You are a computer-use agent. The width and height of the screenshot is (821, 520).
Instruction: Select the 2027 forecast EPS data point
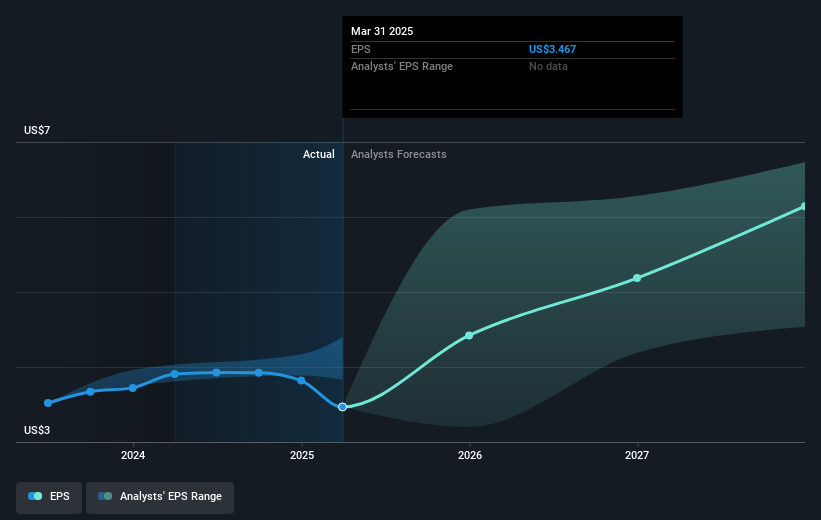[637, 278]
